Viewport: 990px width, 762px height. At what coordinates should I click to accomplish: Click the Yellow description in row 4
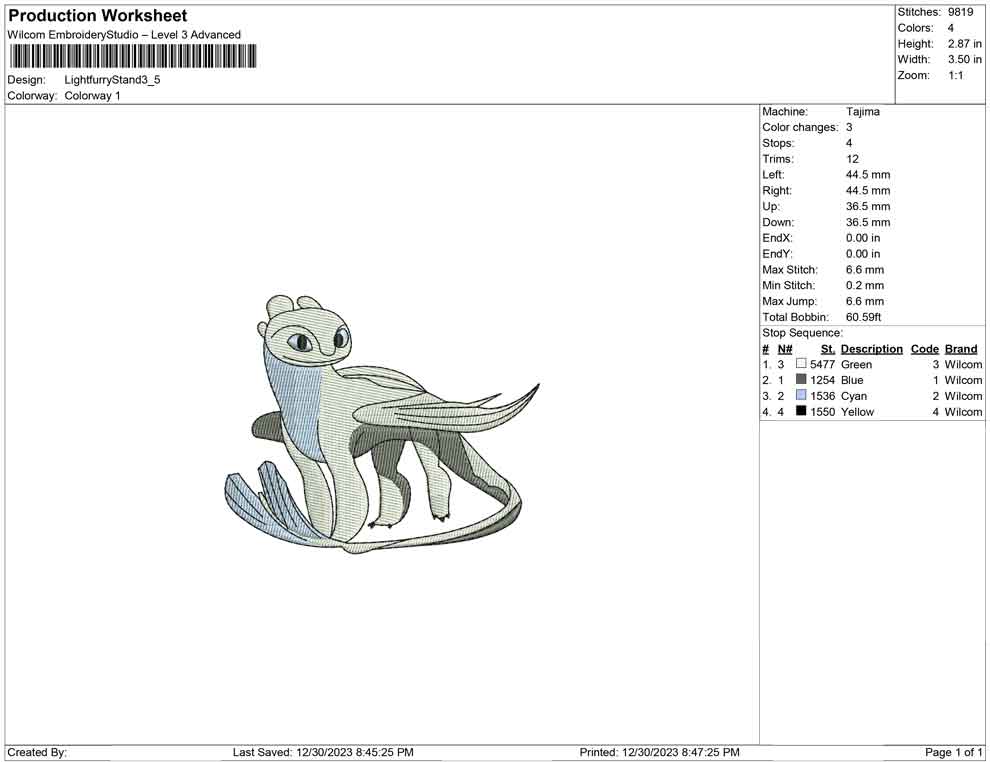[x=857, y=412]
